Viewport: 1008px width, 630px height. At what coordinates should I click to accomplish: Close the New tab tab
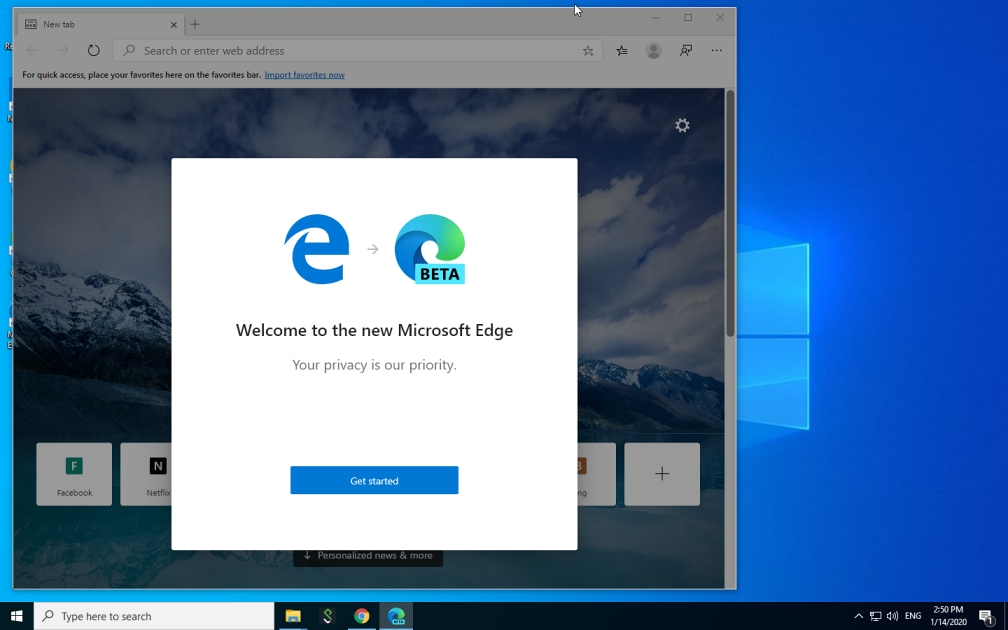(174, 24)
